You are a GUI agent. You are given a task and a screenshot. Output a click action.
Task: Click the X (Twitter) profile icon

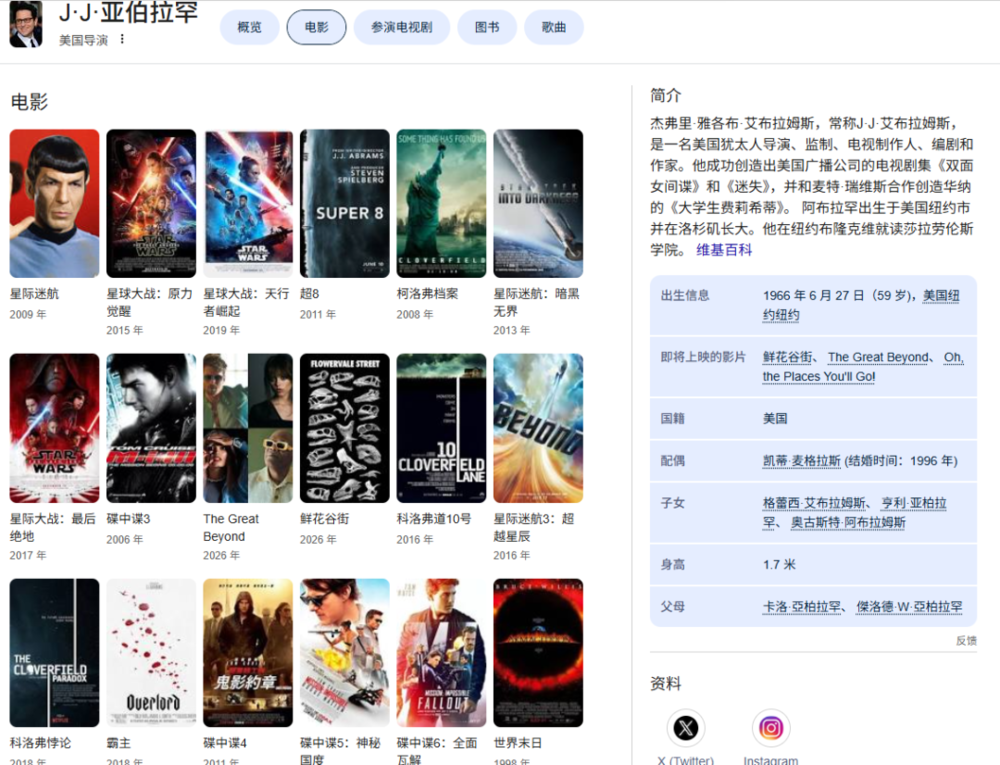[686, 728]
